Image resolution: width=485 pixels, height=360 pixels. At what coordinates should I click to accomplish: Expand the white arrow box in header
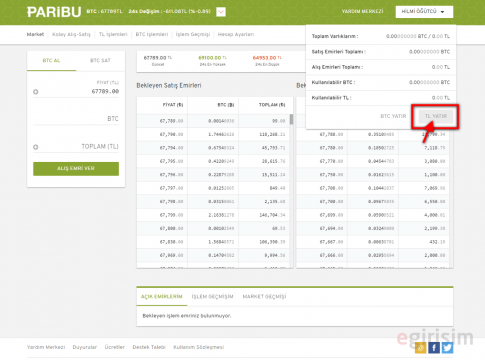click(221, 12)
